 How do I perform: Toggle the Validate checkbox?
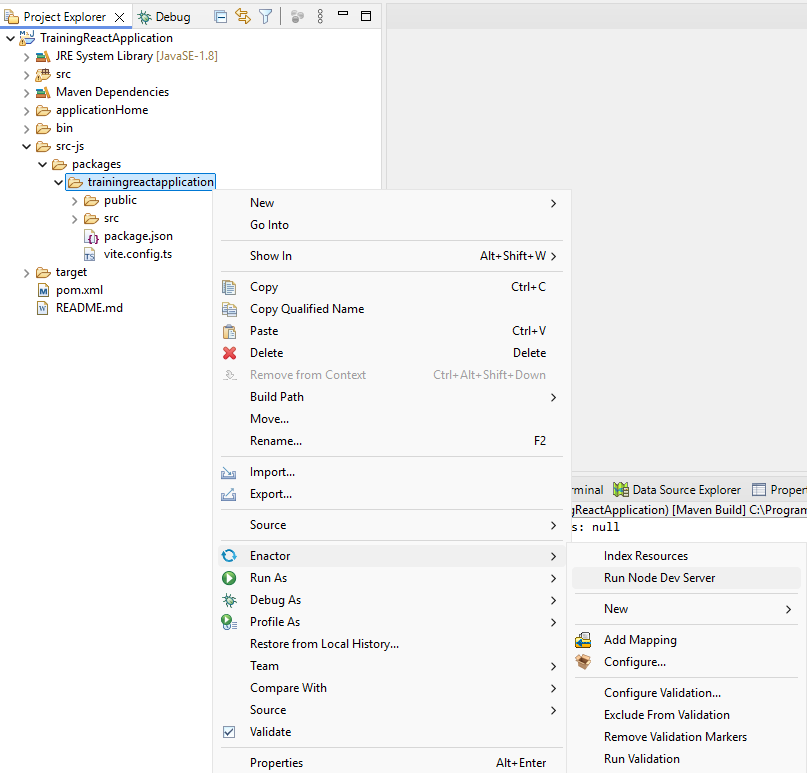point(229,732)
